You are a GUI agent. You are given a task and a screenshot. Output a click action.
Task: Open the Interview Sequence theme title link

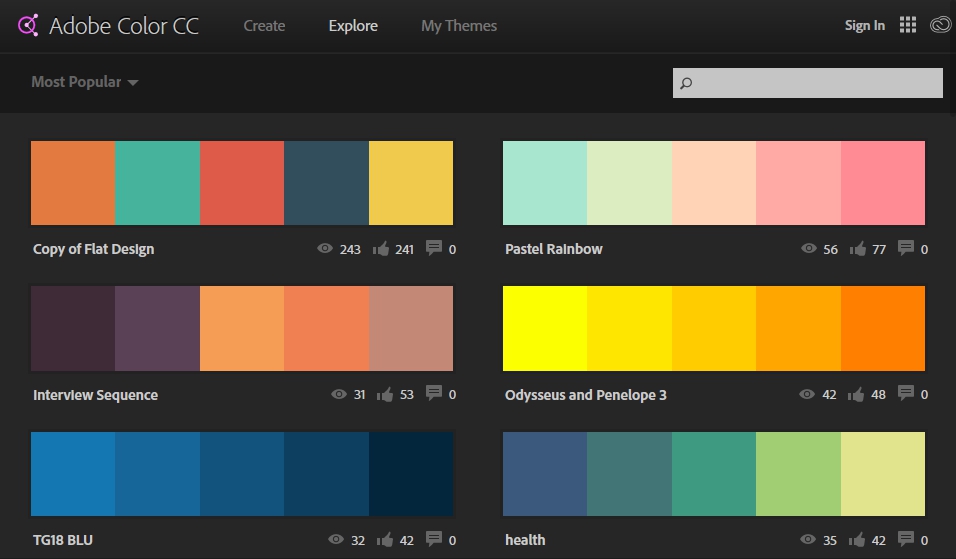95,395
